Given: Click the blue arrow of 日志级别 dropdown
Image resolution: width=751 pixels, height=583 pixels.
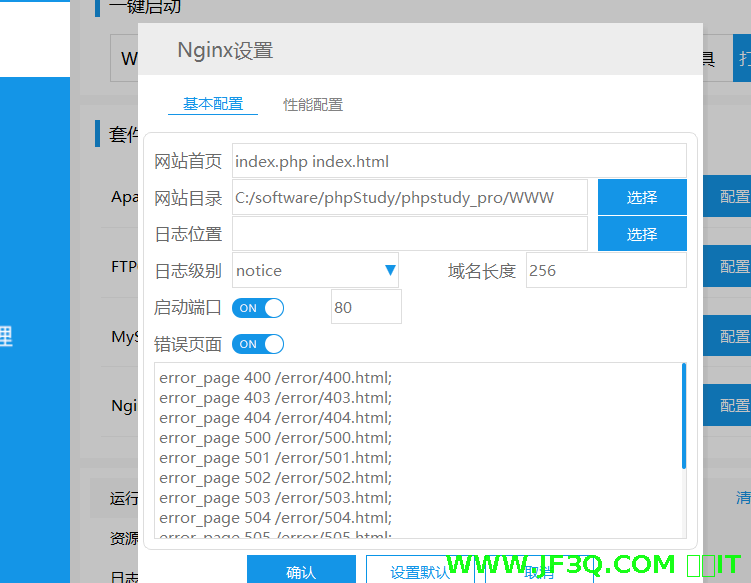Looking at the screenshot, I should coord(390,271).
